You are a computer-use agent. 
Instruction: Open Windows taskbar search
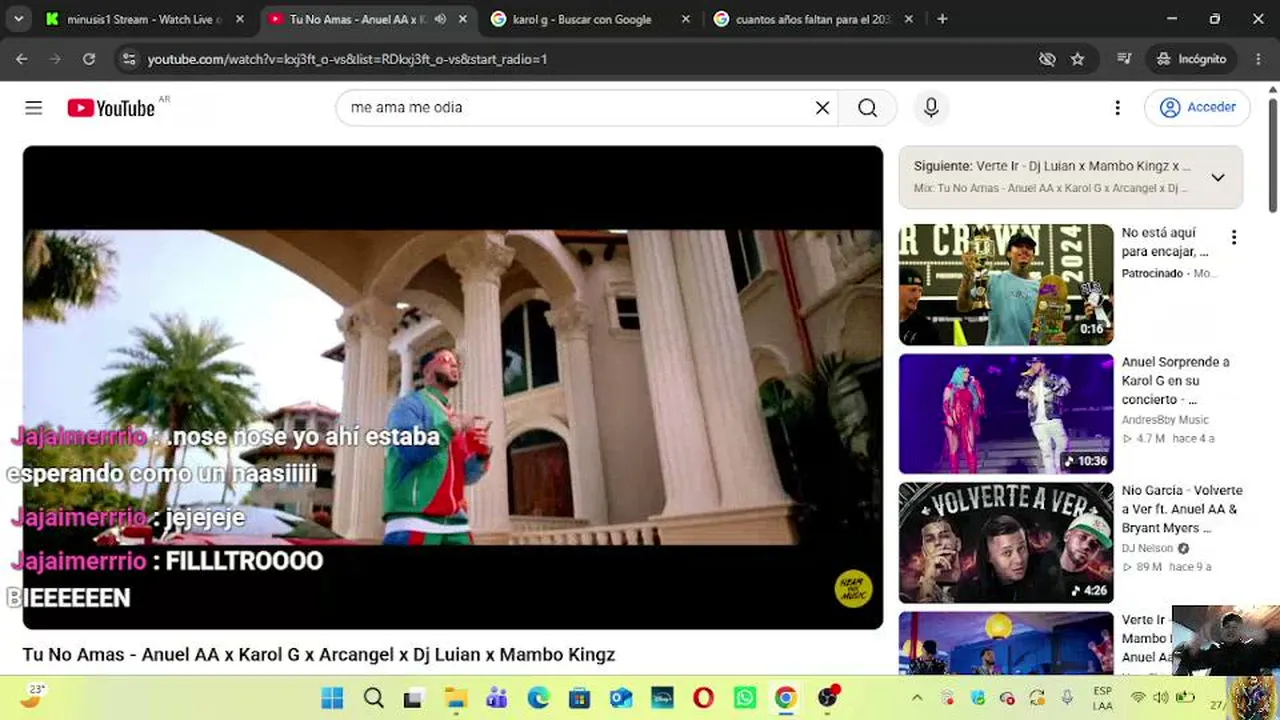point(374,698)
